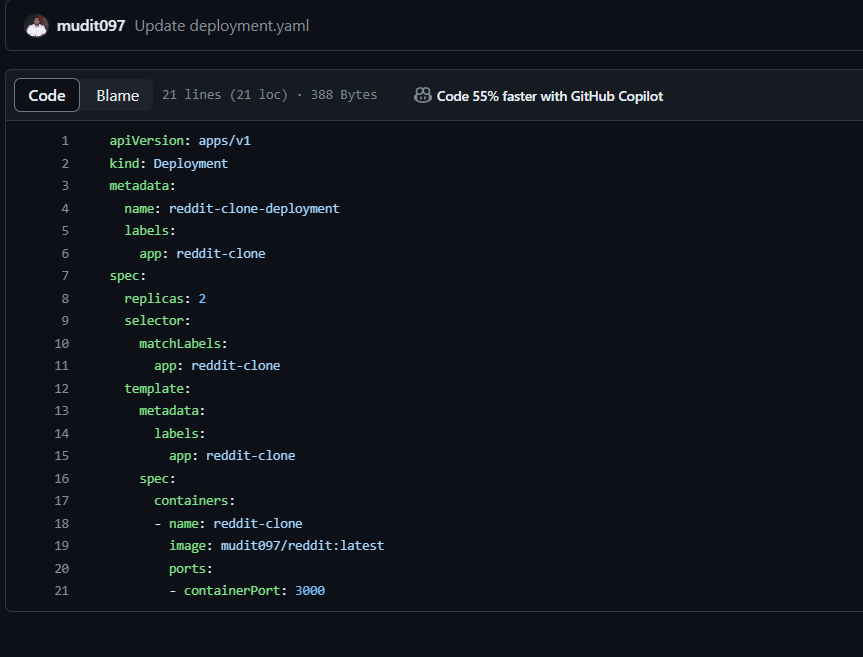Click the "21 lines (21 loc) · 388 Bytes" text

pos(269,95)
